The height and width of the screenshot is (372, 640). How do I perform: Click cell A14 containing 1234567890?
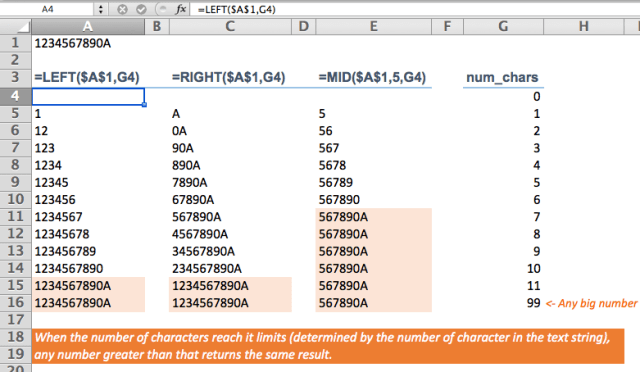click(88, 268)
